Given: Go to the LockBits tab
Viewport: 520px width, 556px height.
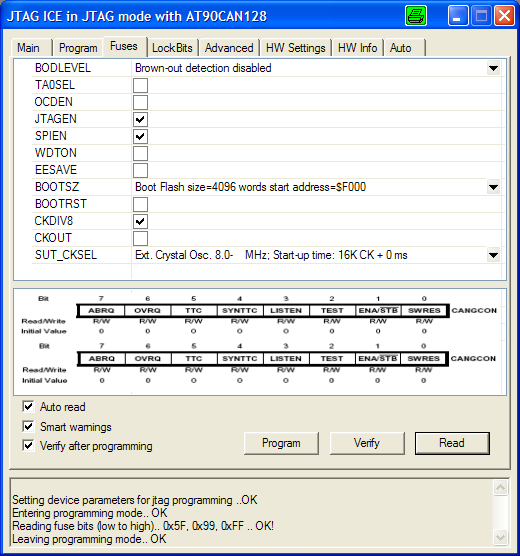Looking at the screenshot, I should click(x=172, y=48).
